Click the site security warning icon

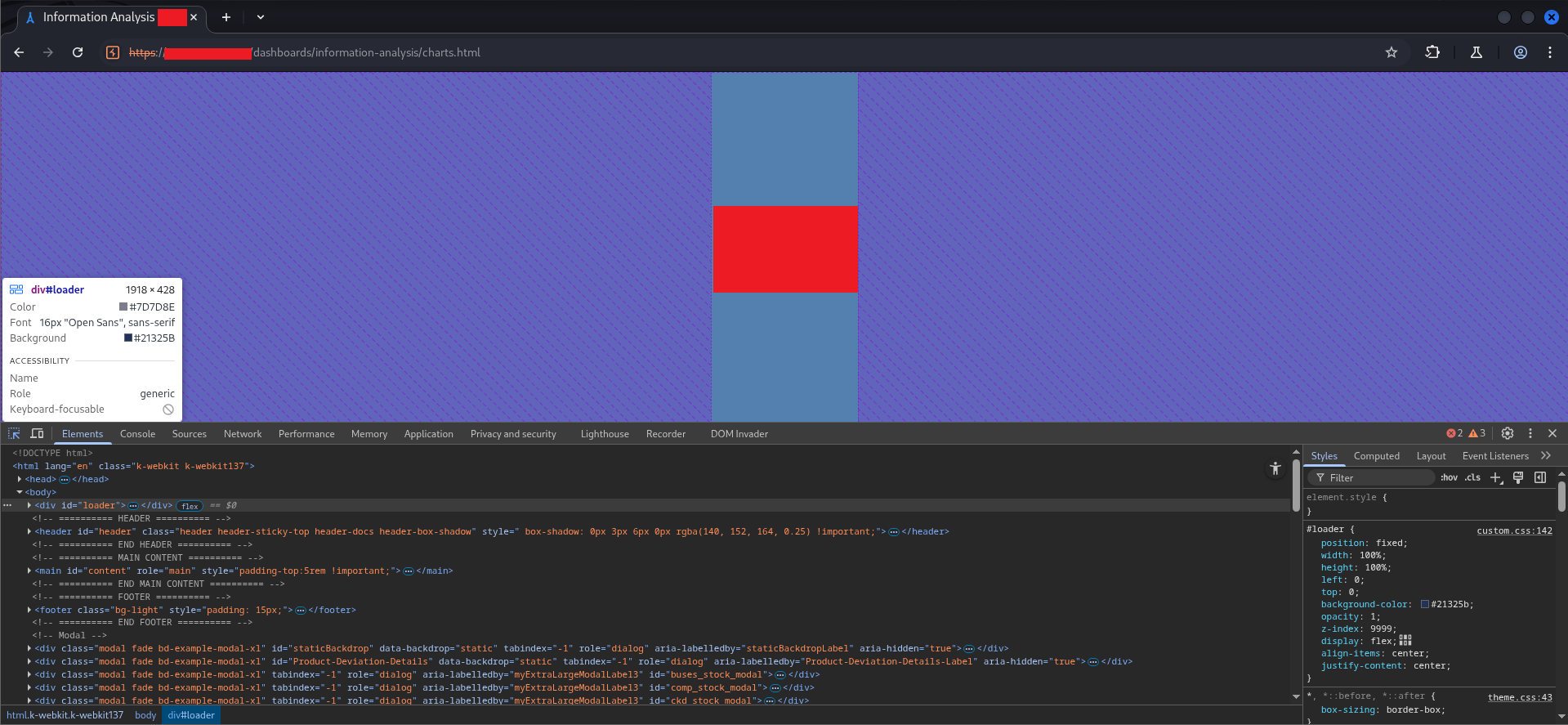tap(113, 52)
